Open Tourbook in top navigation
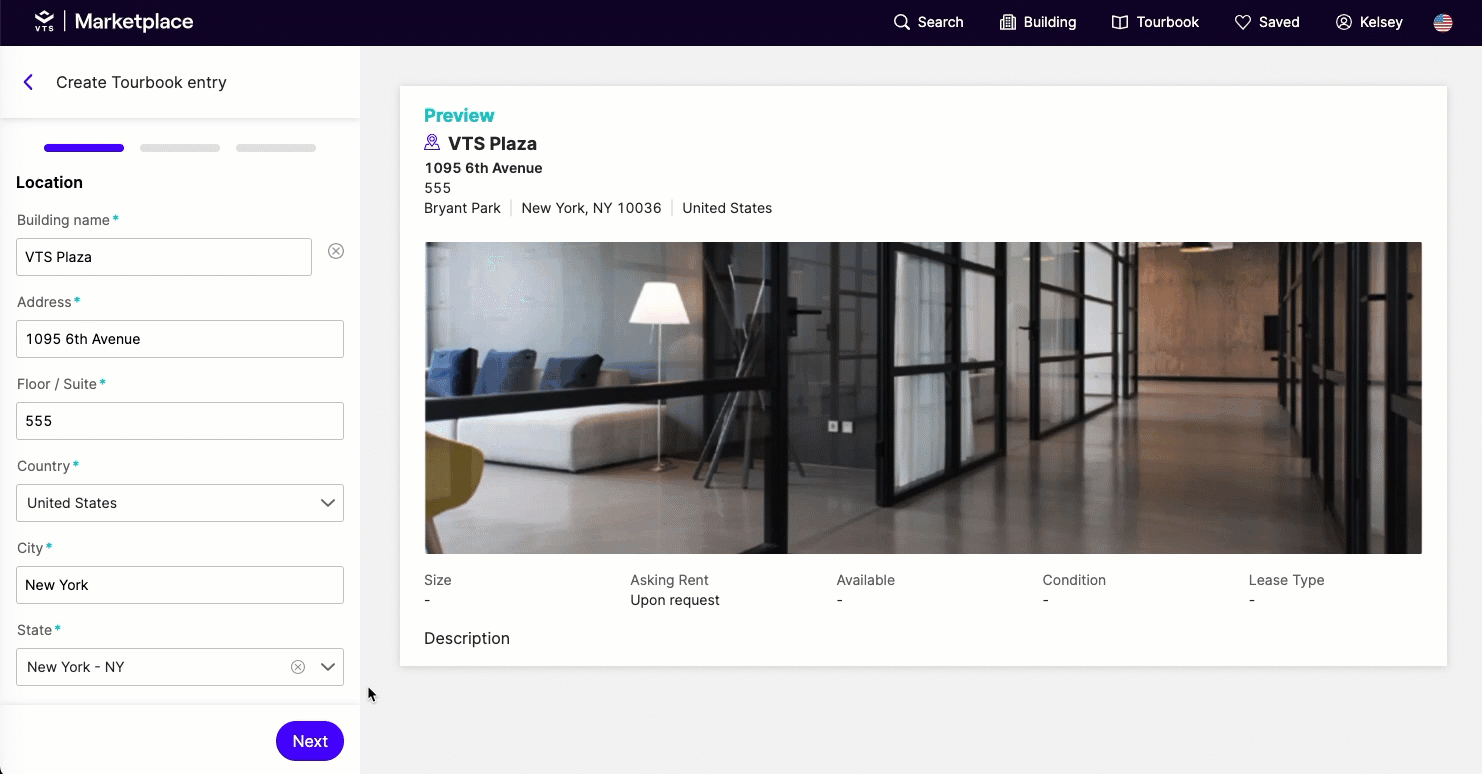 [1155, 22]
